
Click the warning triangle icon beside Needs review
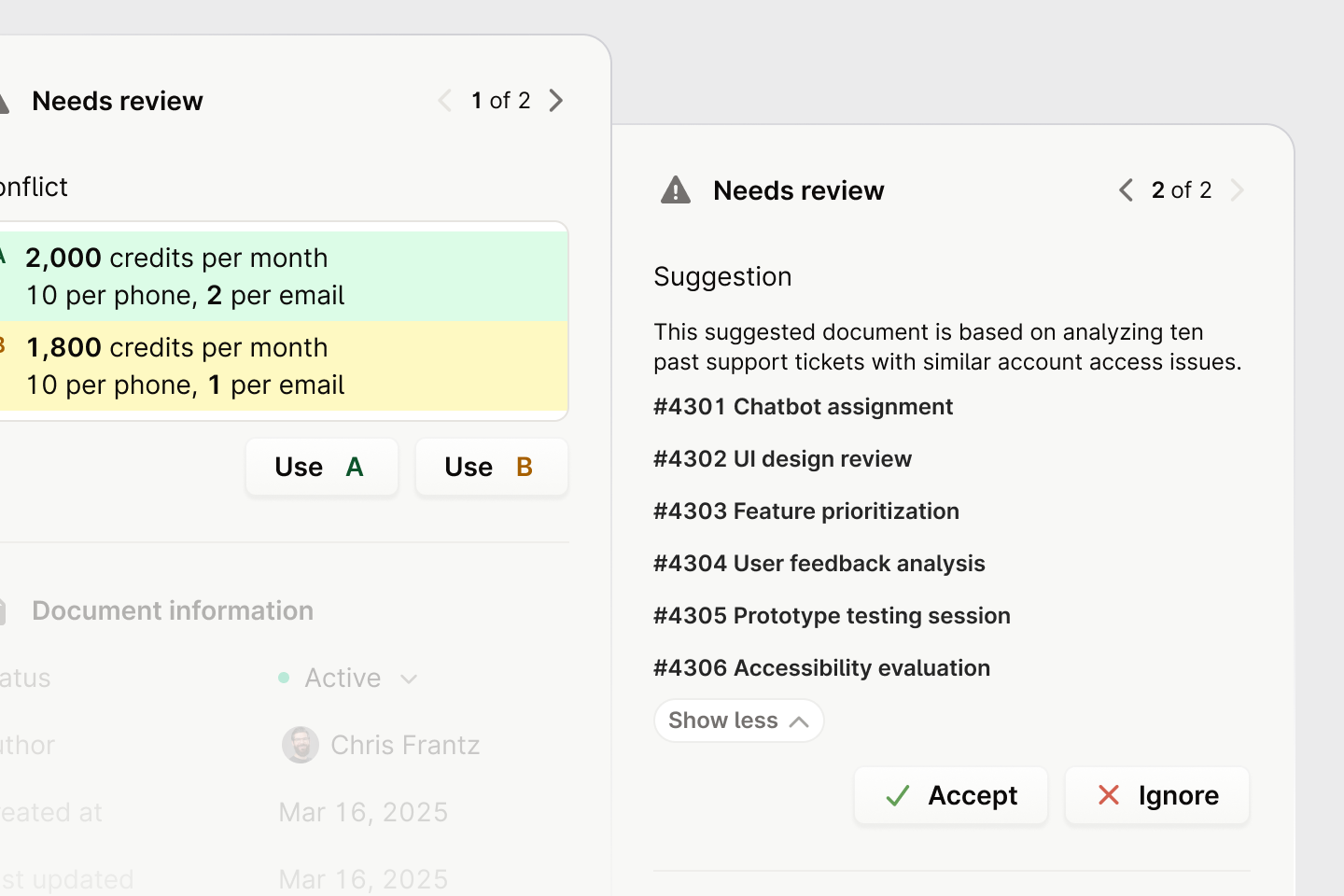676,190
